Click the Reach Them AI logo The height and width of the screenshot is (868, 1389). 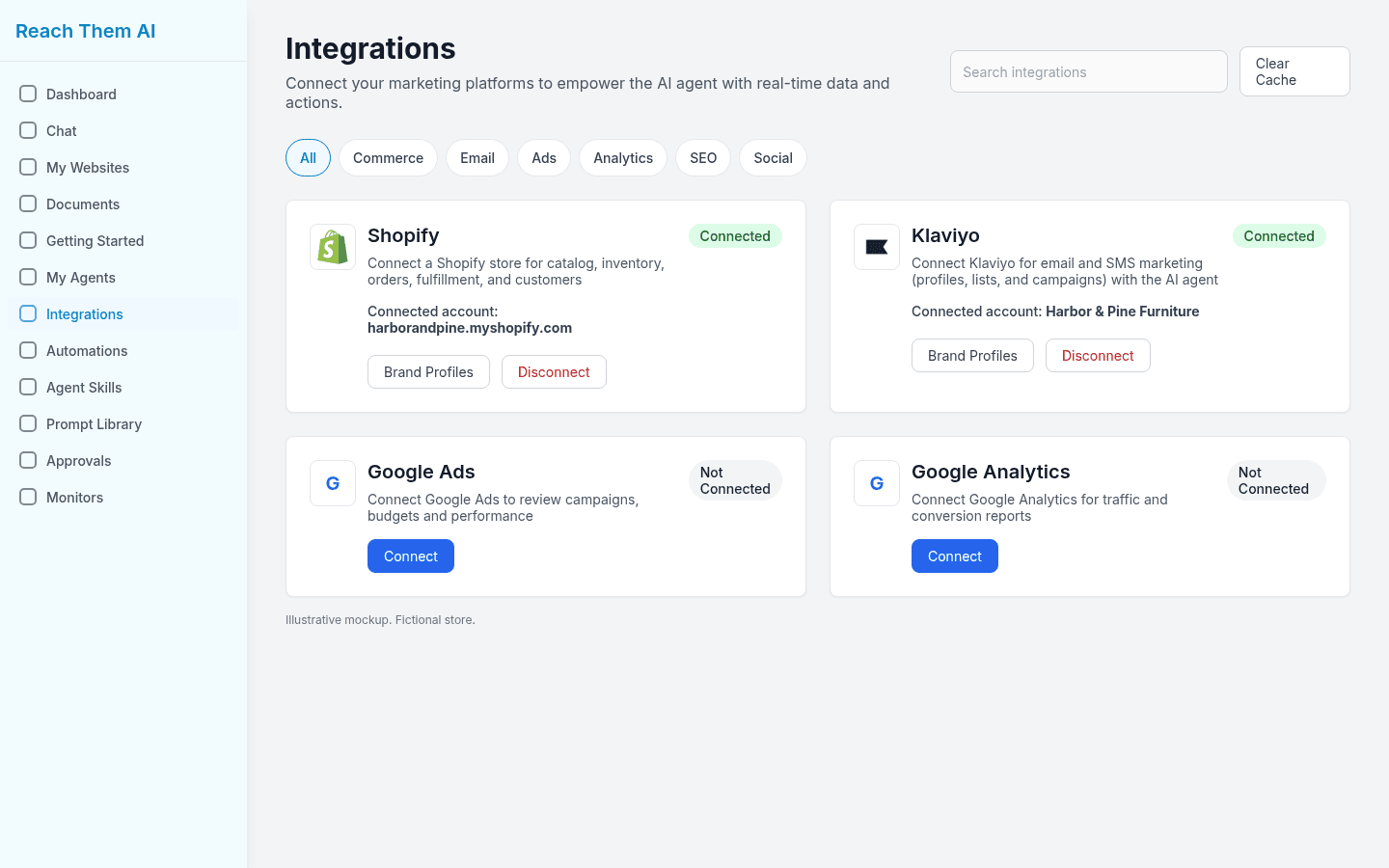[x=86, y=31]
